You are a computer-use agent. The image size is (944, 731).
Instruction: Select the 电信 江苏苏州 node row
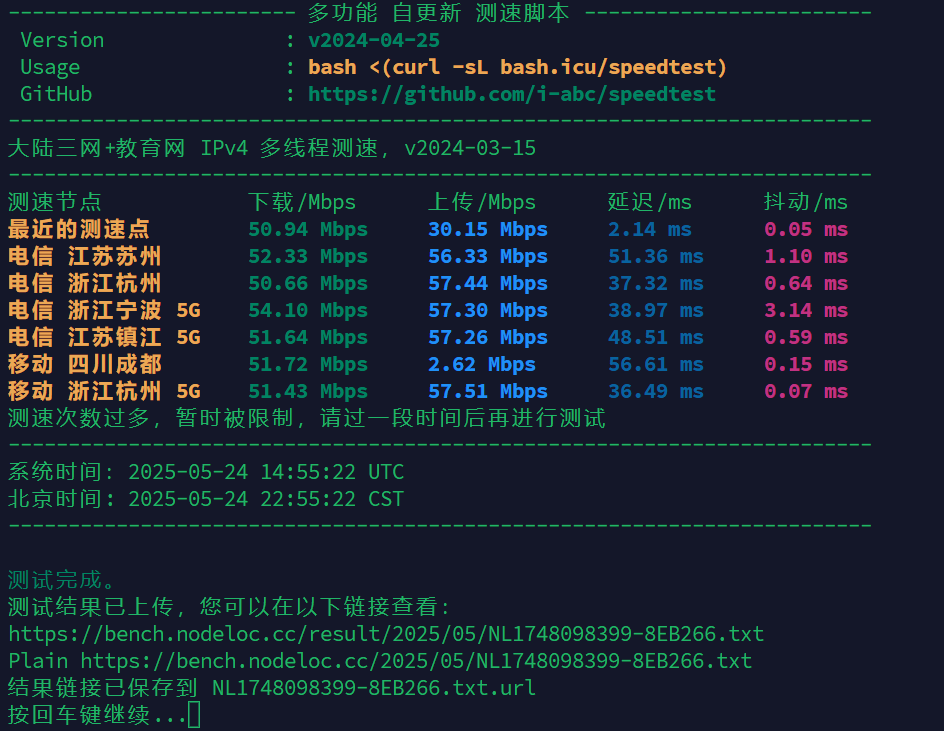(x=427, y=256)
